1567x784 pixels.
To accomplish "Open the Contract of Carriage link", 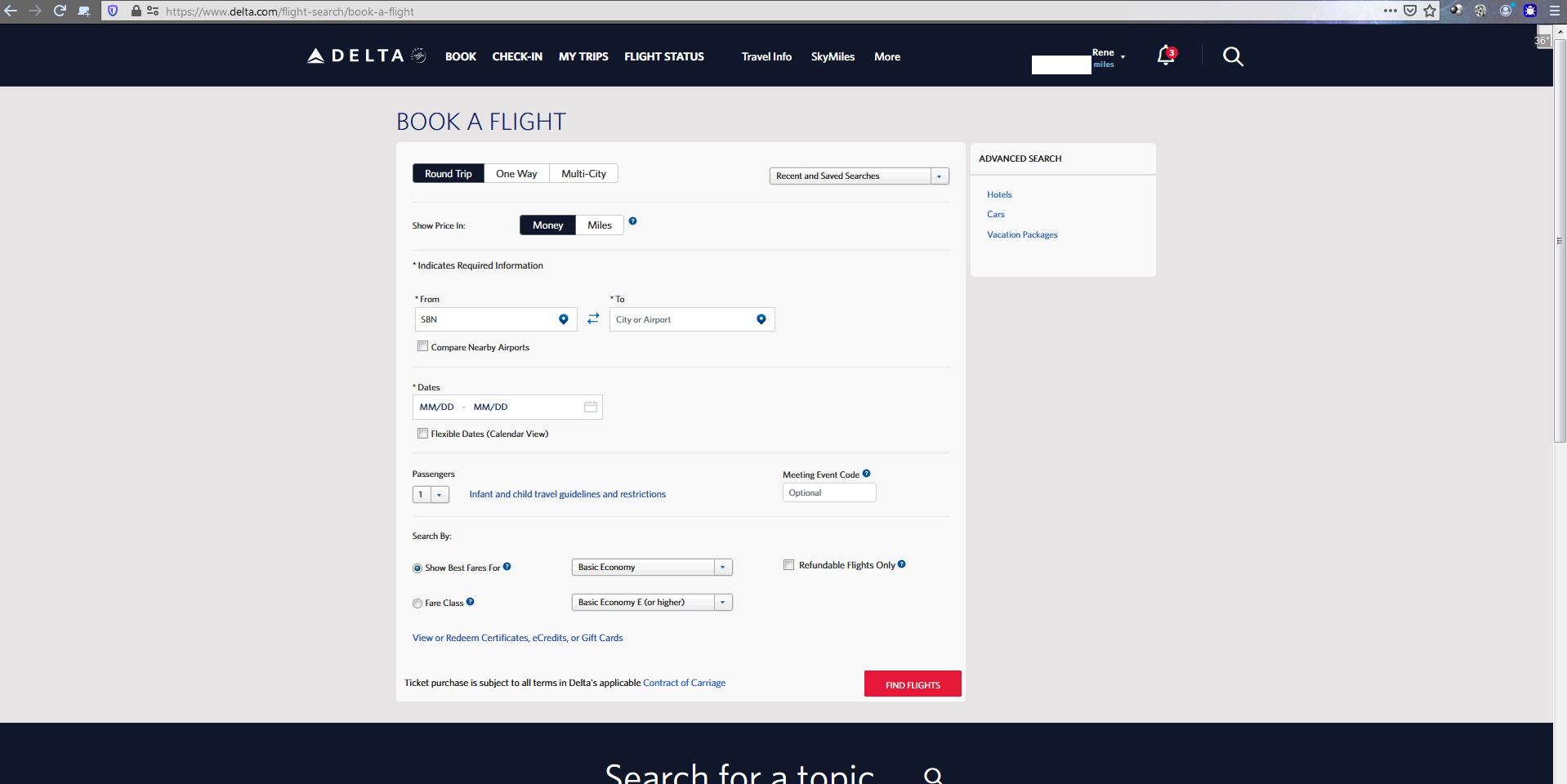I will [684, 683].
